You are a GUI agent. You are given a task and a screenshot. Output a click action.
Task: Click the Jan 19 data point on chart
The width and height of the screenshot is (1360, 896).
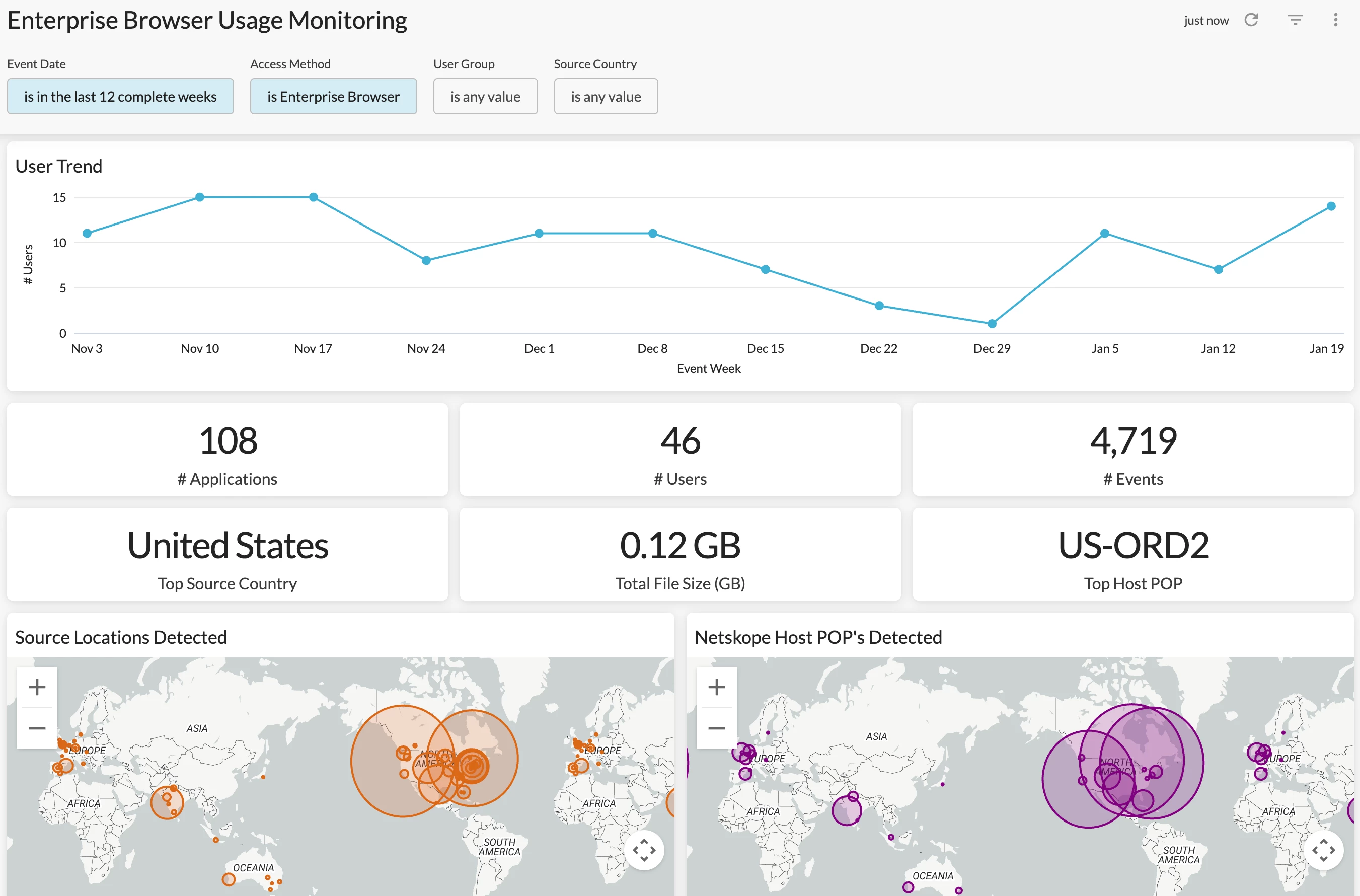[x=1331, y=206]
